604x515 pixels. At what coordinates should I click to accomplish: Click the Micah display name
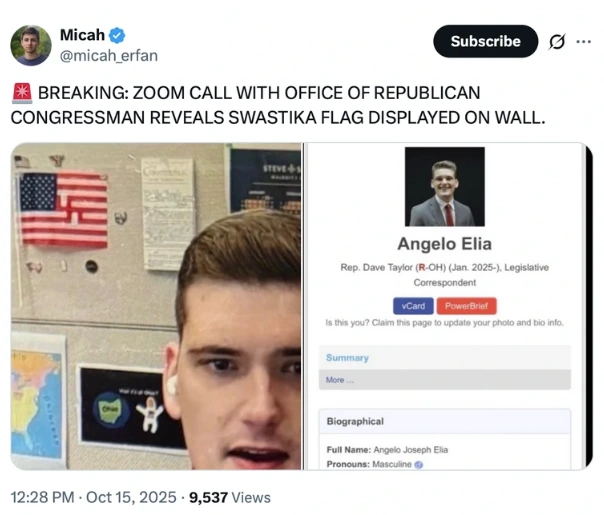tap(82, 35)
